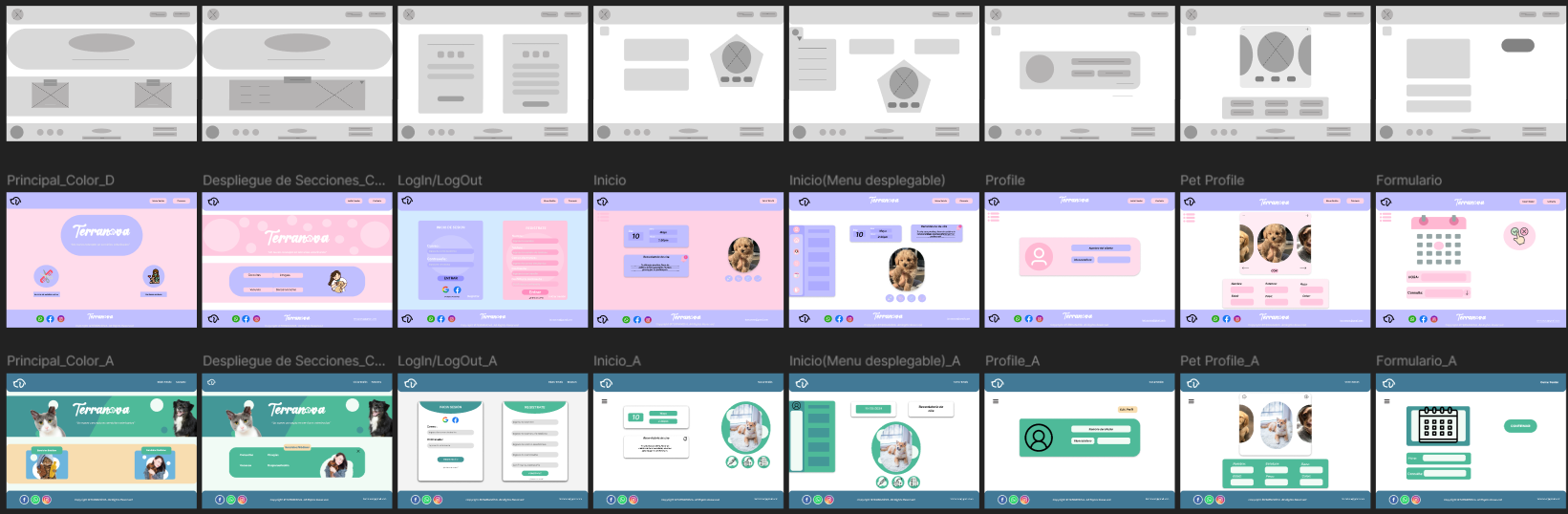1568x514 pixels.
Task: Open hamburger menu in Inicio_A frame
Action: point(604,401)
